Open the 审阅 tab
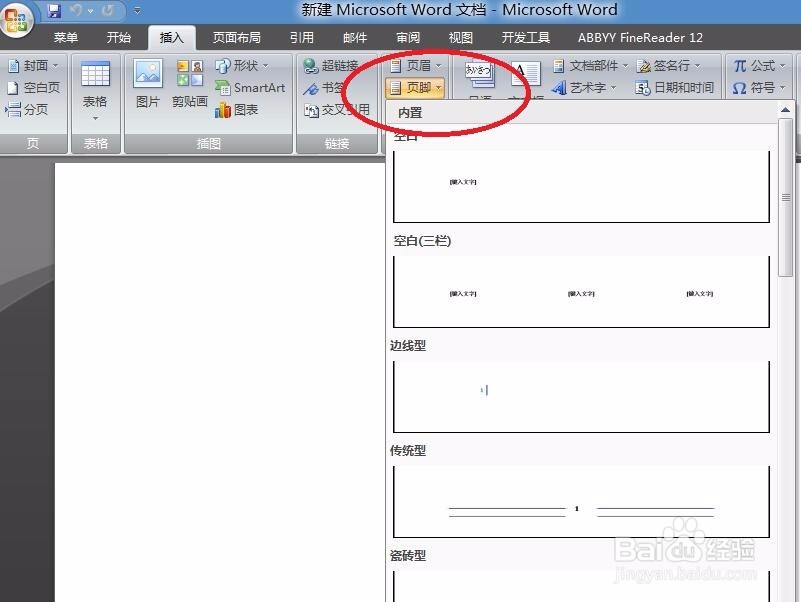The image size is (801, 602). click(408, 37)
